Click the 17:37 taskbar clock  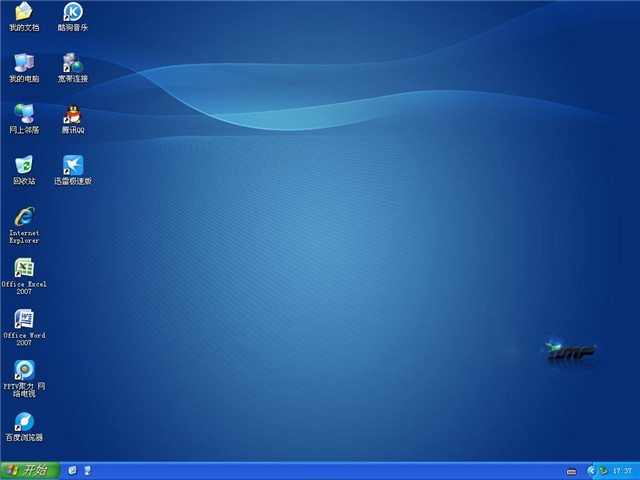point(622,471)
